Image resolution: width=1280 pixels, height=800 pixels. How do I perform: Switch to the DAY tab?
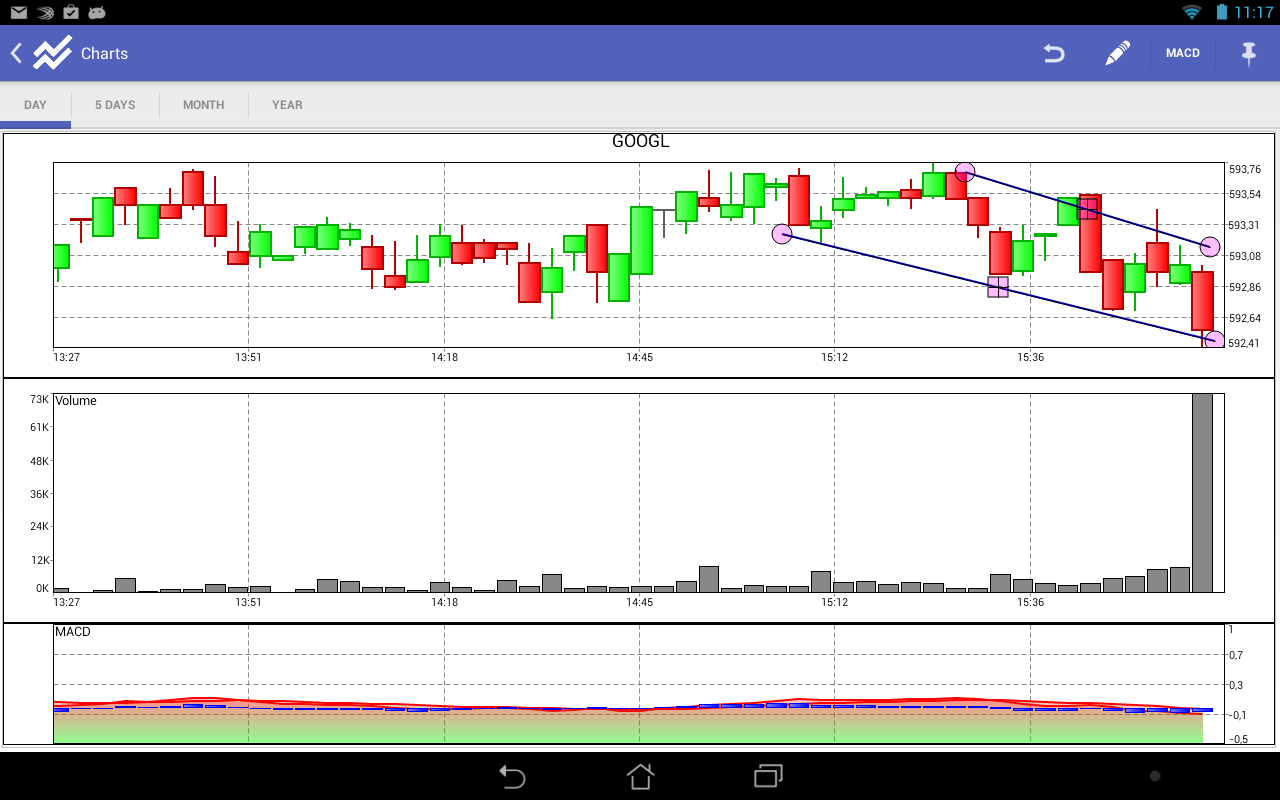point(35,105)
